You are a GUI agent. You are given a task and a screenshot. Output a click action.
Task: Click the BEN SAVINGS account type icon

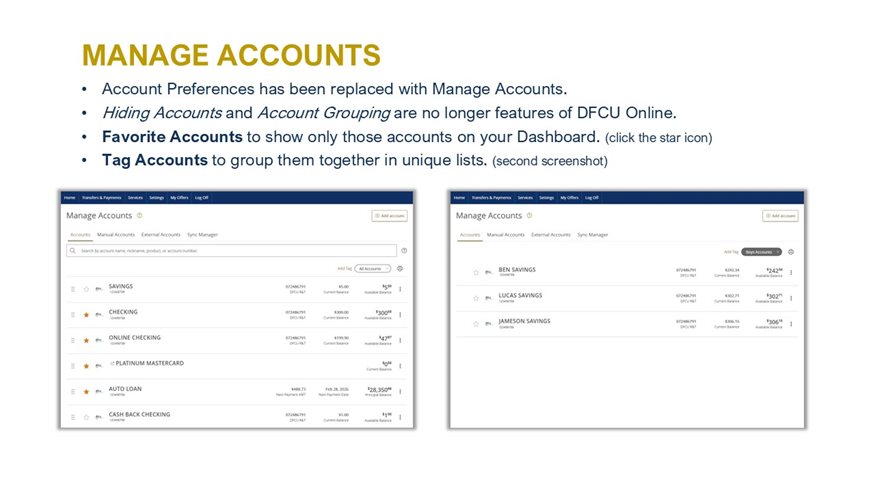point(488,273)
